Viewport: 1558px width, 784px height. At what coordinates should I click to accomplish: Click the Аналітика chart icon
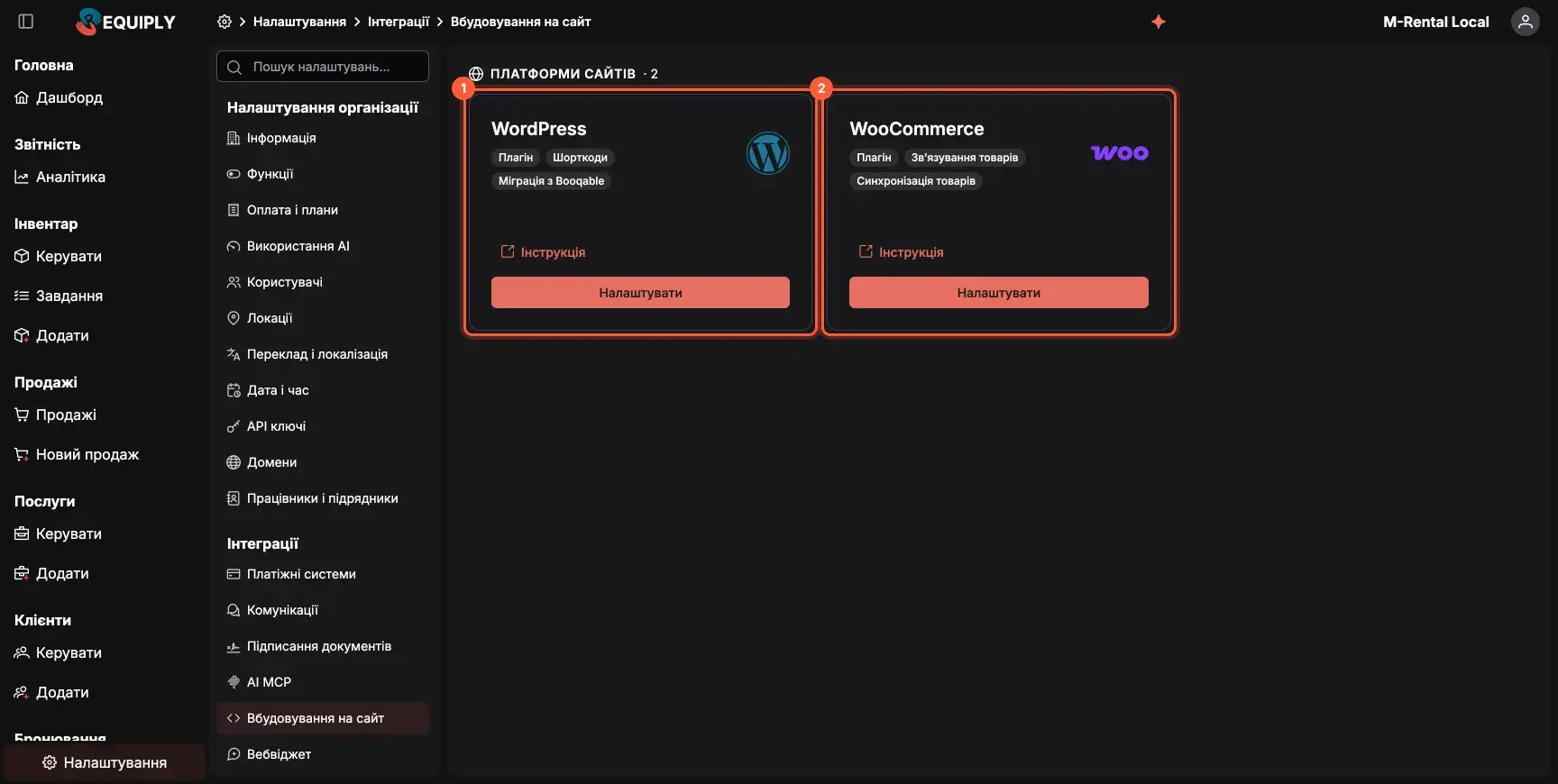click(22, 177)
